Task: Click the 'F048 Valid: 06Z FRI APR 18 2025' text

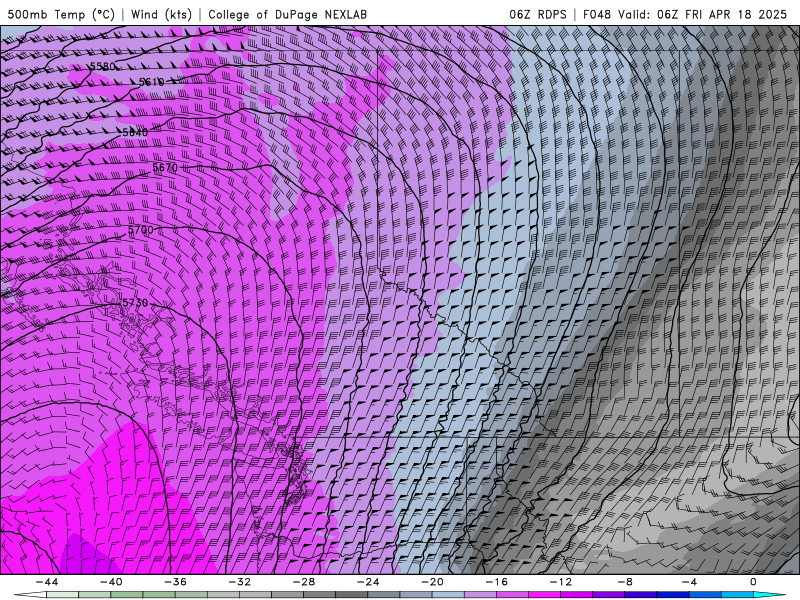Action: tap(685, 14)
